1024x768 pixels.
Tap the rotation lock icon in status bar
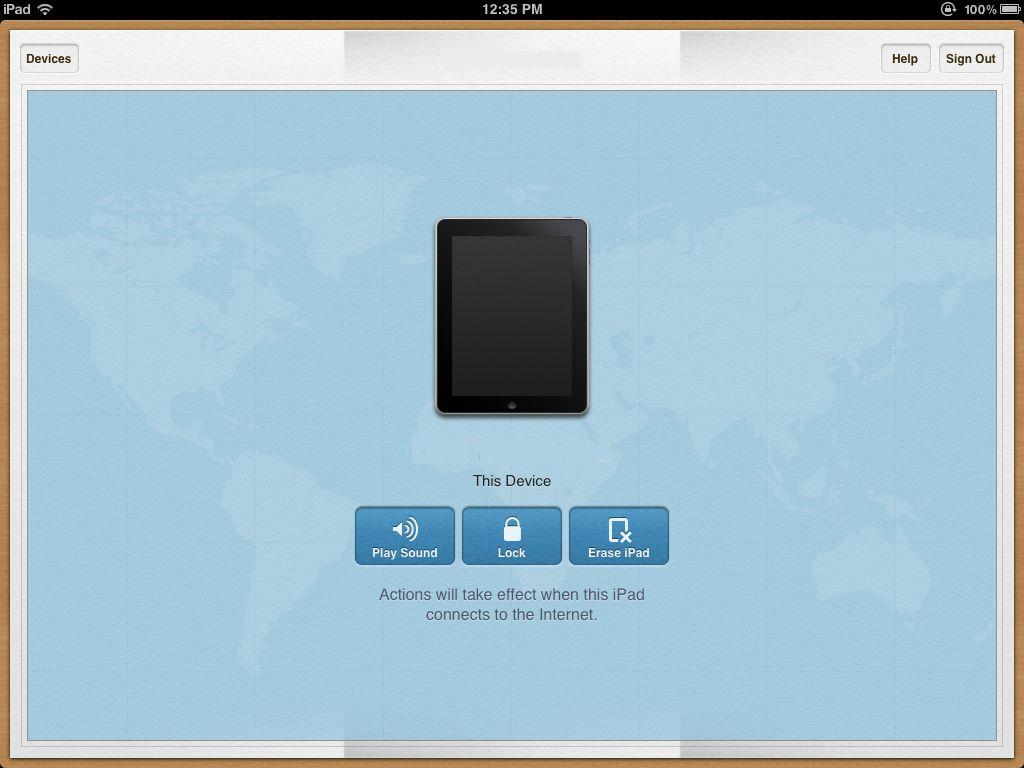(x=948, y=9)
